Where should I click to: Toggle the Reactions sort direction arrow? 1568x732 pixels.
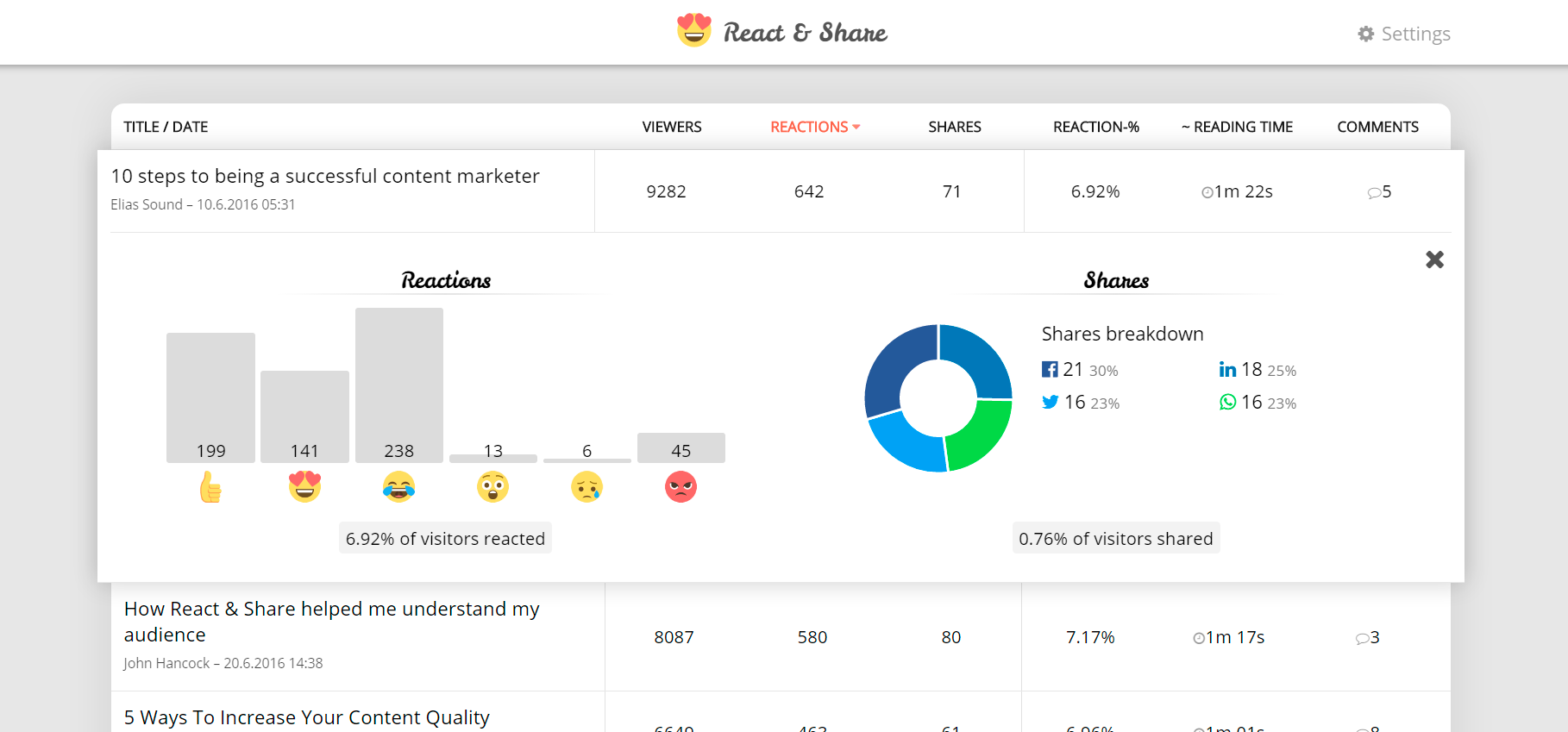tap(856, 127)
